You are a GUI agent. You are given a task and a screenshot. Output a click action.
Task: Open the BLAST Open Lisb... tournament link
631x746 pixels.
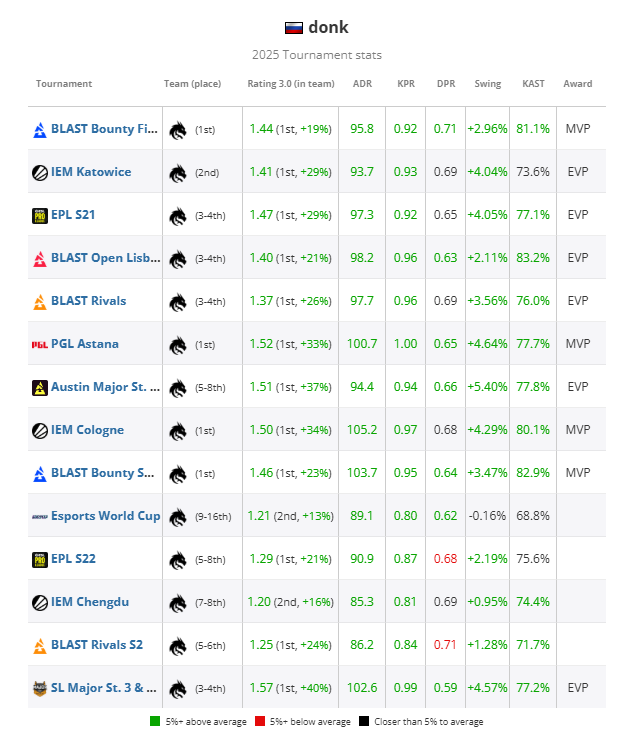[x=105, y=258]
